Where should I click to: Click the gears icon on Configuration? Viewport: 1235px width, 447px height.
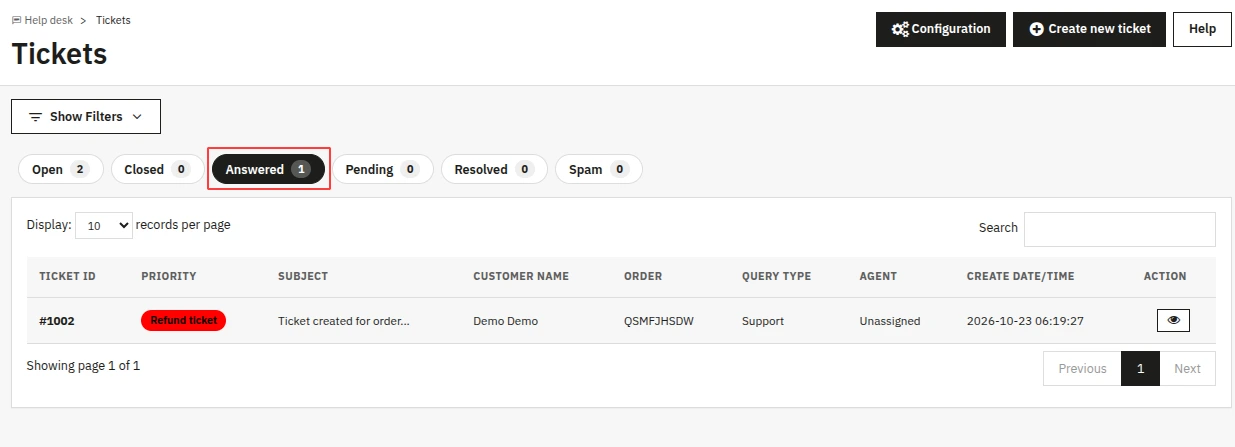[900, 29]
